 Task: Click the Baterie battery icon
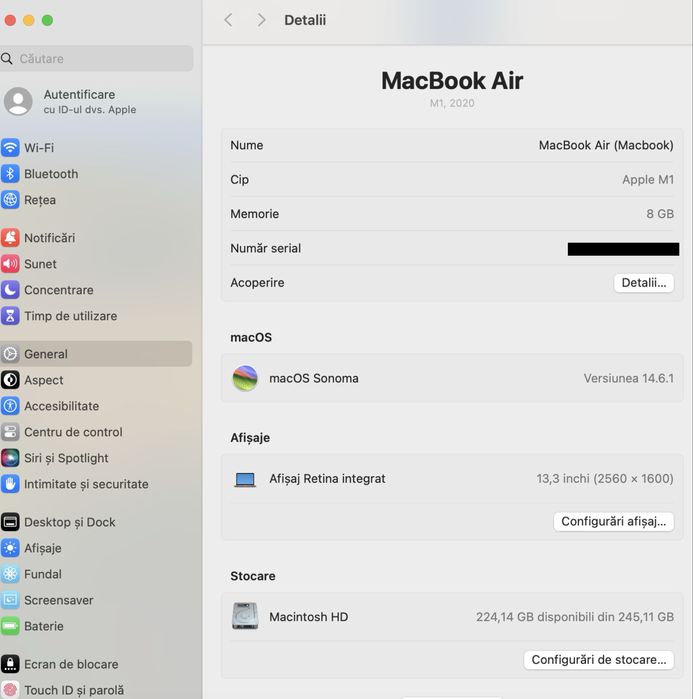(10, 626)
